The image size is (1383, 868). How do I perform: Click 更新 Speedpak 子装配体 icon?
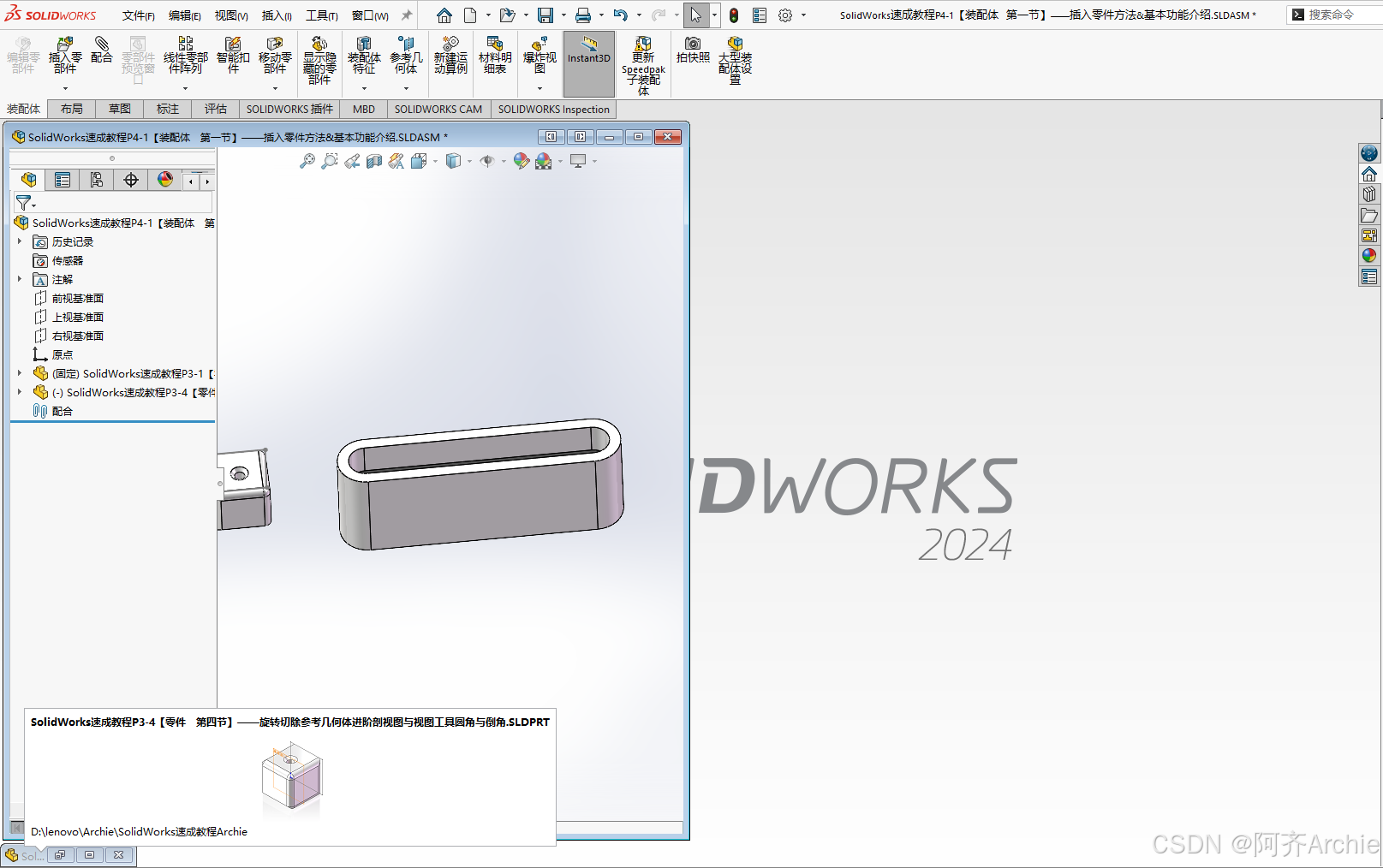click(643, 65)
